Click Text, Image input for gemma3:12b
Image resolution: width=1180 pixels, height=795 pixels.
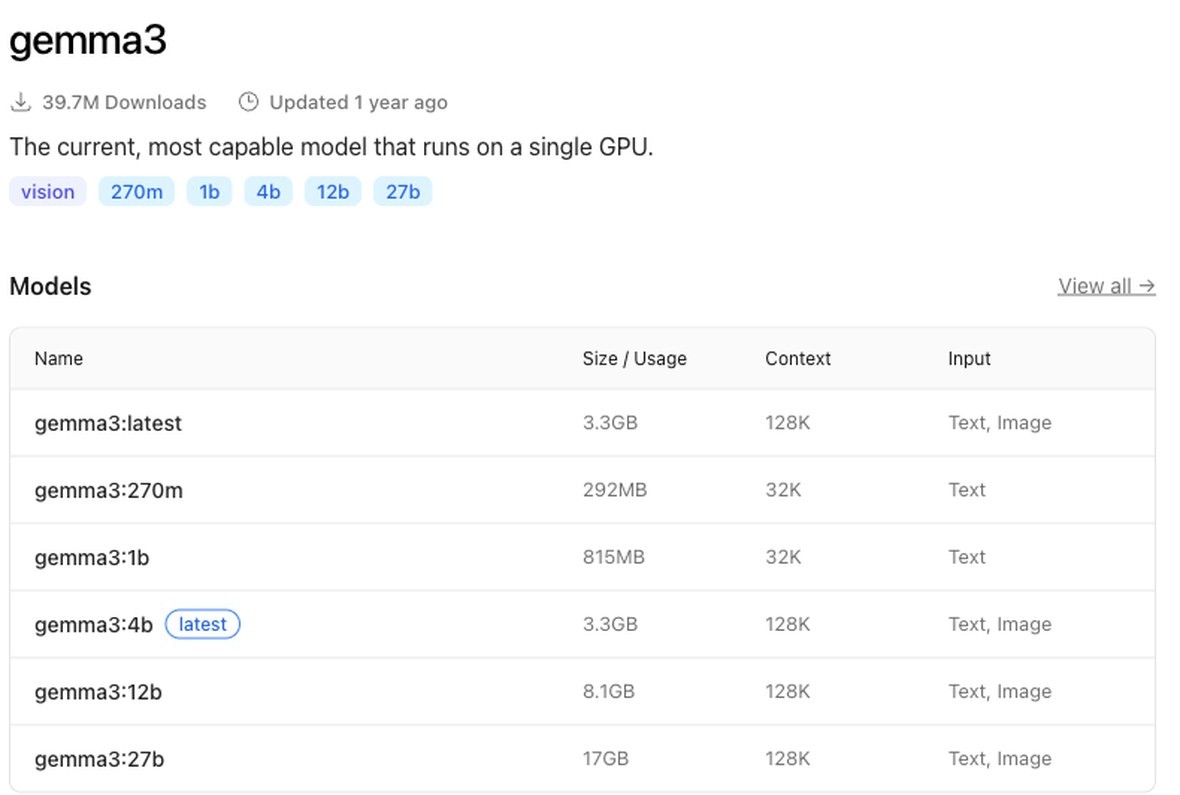1000,692
